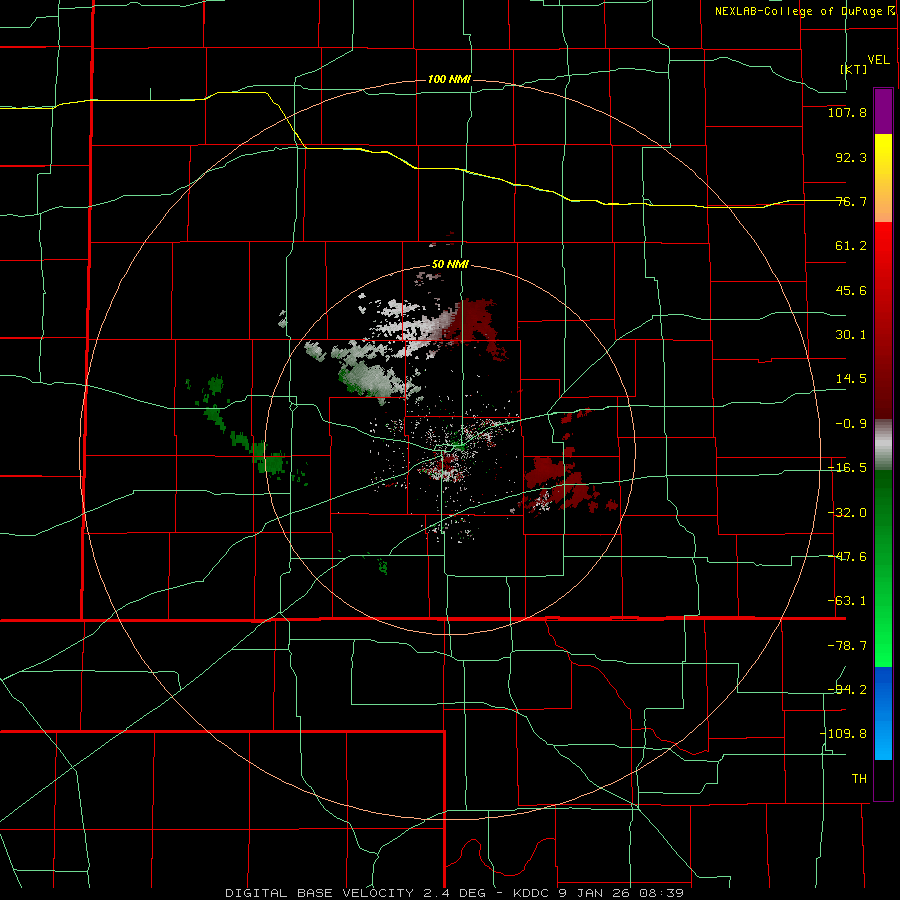Click the -47.6 velocity scale value
Image resolution: width=900 pixels, height=900 pixels.
point(847,557)
